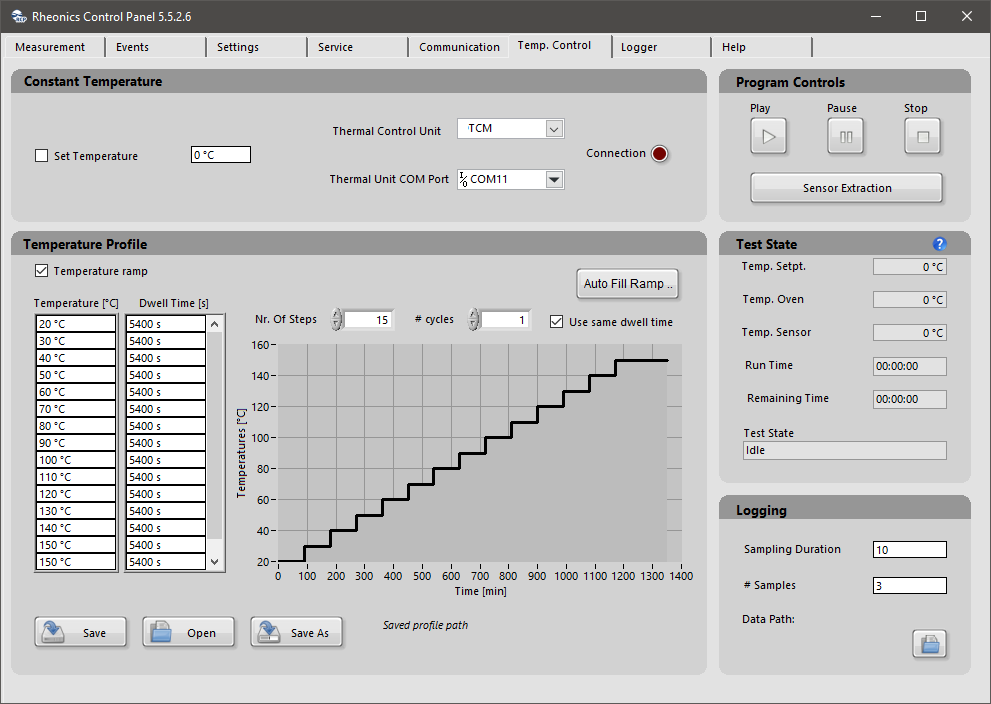This screenshot has width=991, height=704.
Task: Click the Connection status indicator
Action: pyautogui.click(x=659, y=154)
